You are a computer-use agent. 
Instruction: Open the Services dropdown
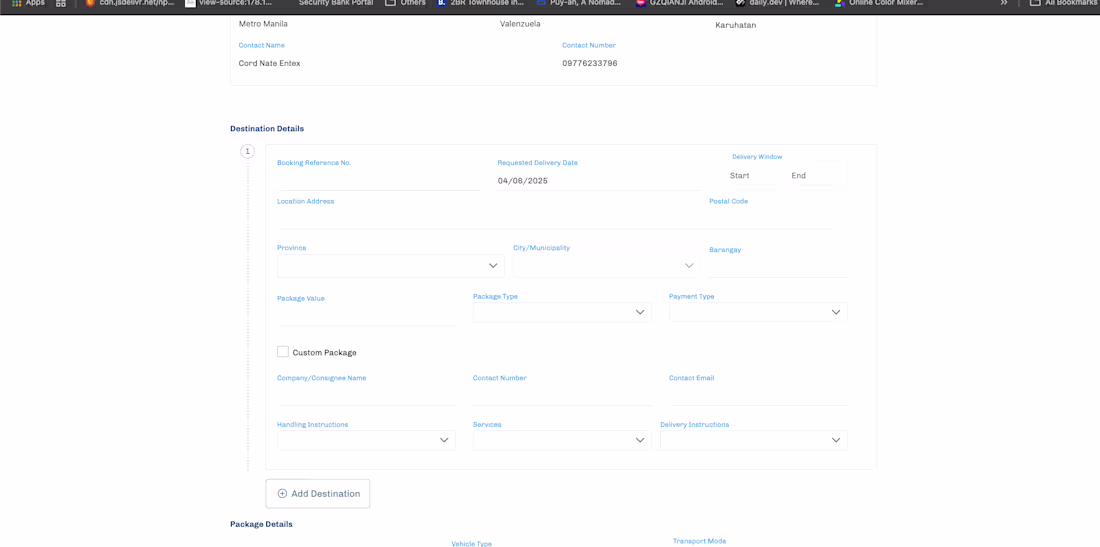pyautogui.click(x=562, y=440)
